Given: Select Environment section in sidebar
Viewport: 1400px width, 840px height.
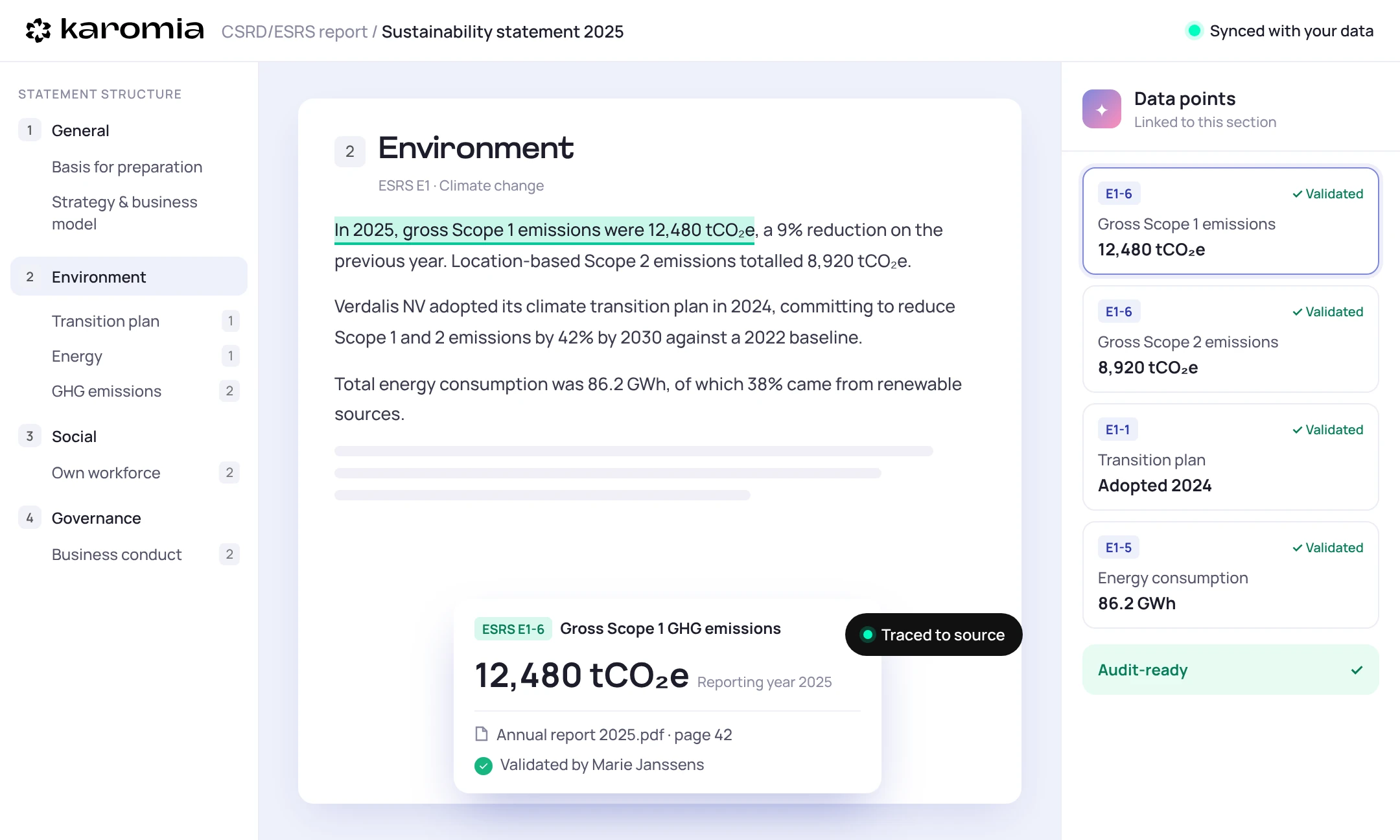Looking at the screenshot, I should 129,276.
